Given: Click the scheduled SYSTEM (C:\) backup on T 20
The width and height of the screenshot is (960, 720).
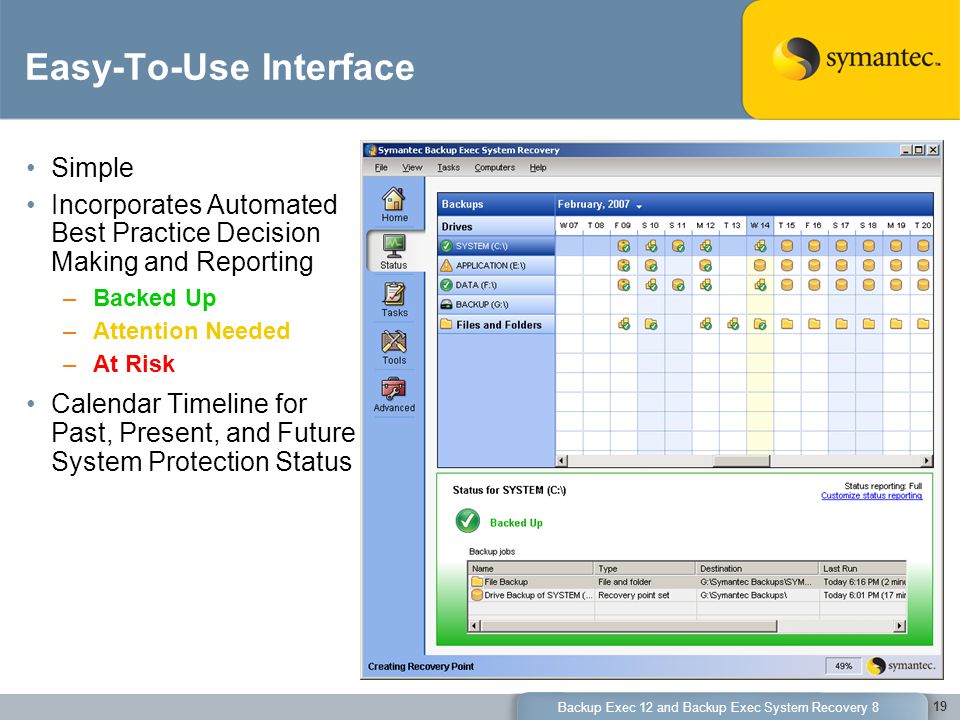Looking at the screenshot, I should click(x=923, y=246).
